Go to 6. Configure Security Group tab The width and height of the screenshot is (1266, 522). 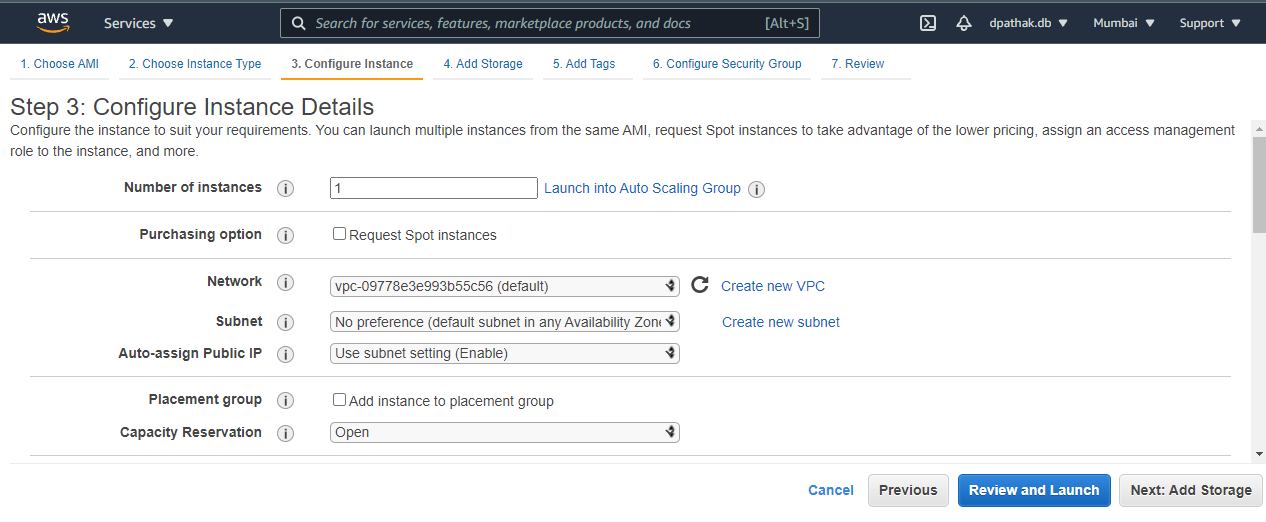(727, 64)
